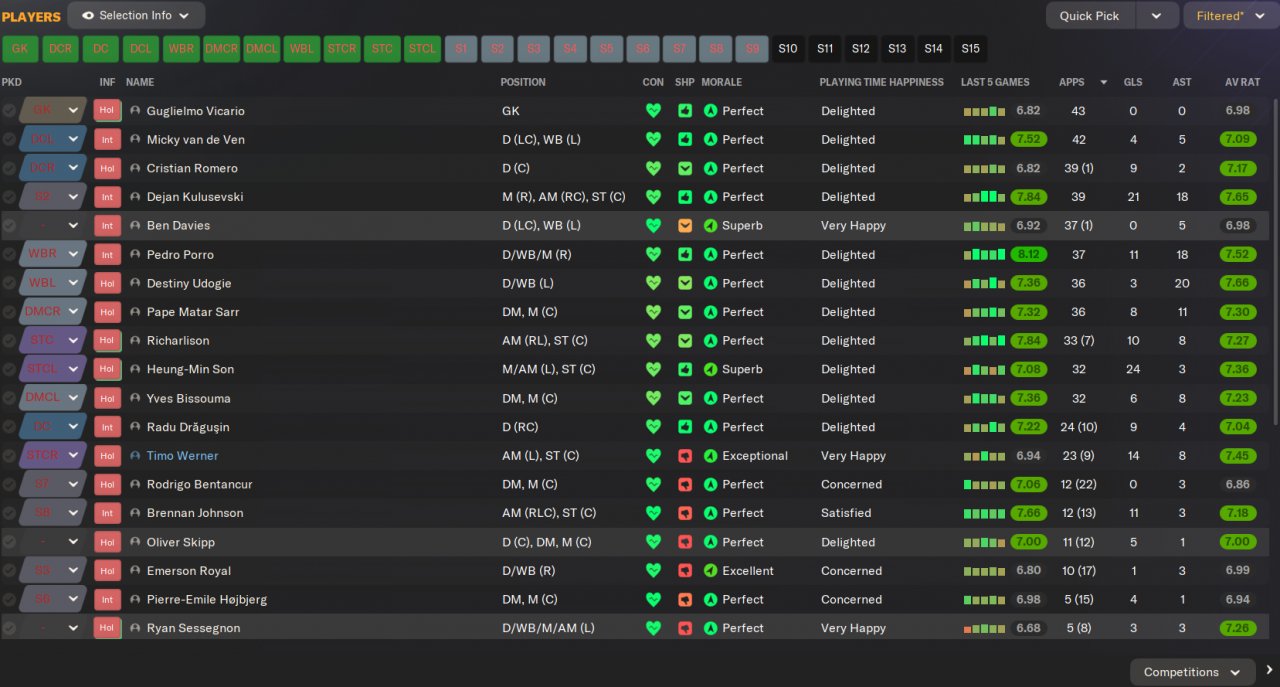Click Micky van de Ven's Int info badge
1280x687 pixels.
coord(107,140)
